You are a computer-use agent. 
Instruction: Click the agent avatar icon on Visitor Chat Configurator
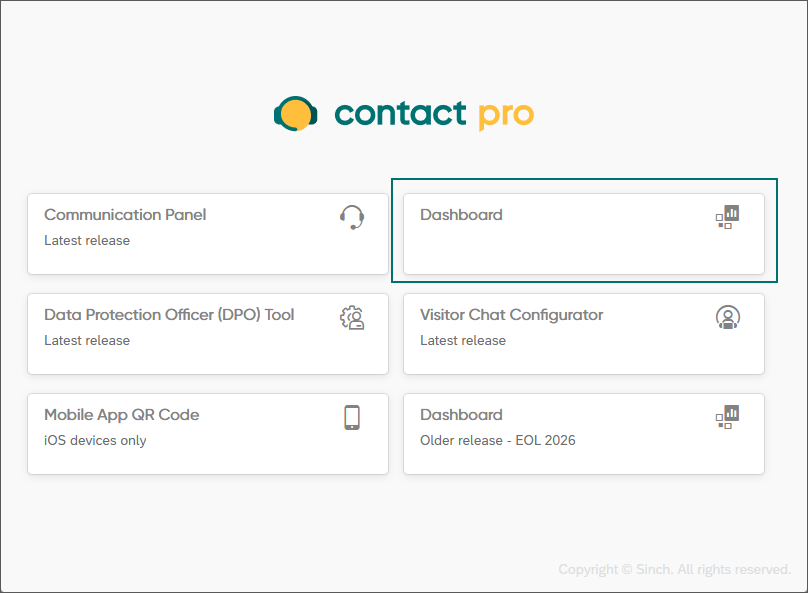727,318
